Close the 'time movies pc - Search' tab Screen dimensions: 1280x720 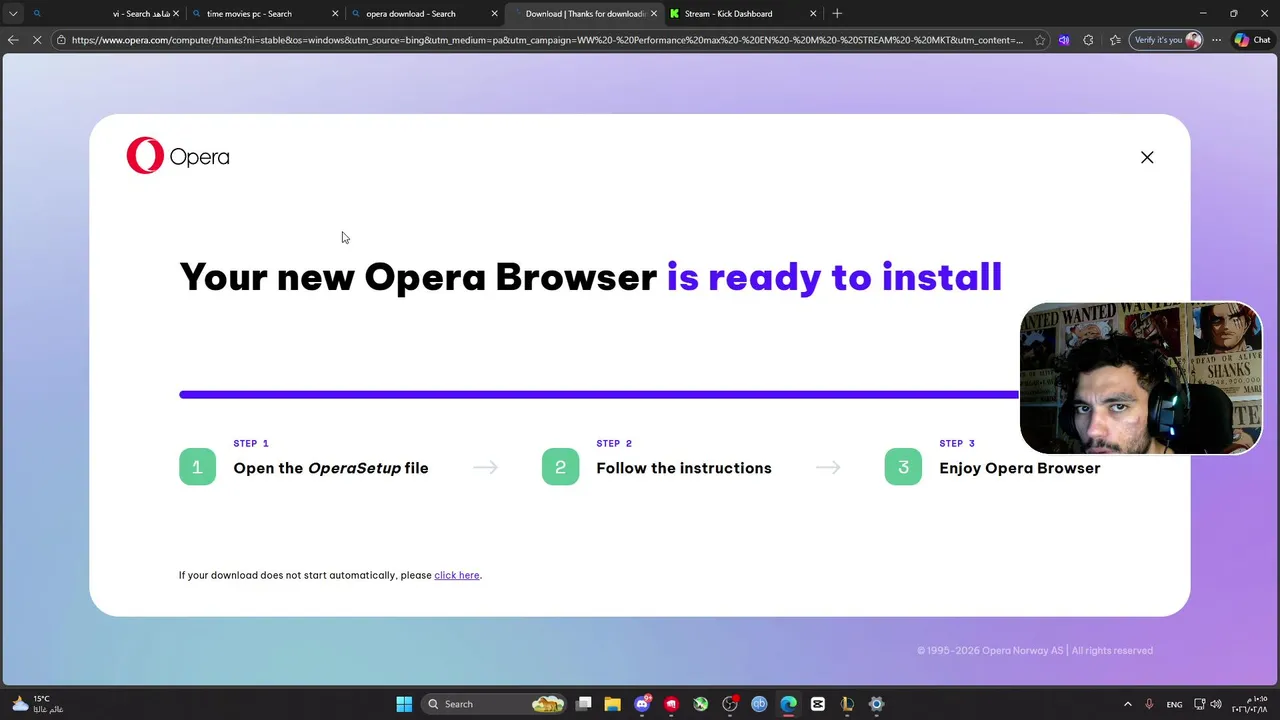334,14
